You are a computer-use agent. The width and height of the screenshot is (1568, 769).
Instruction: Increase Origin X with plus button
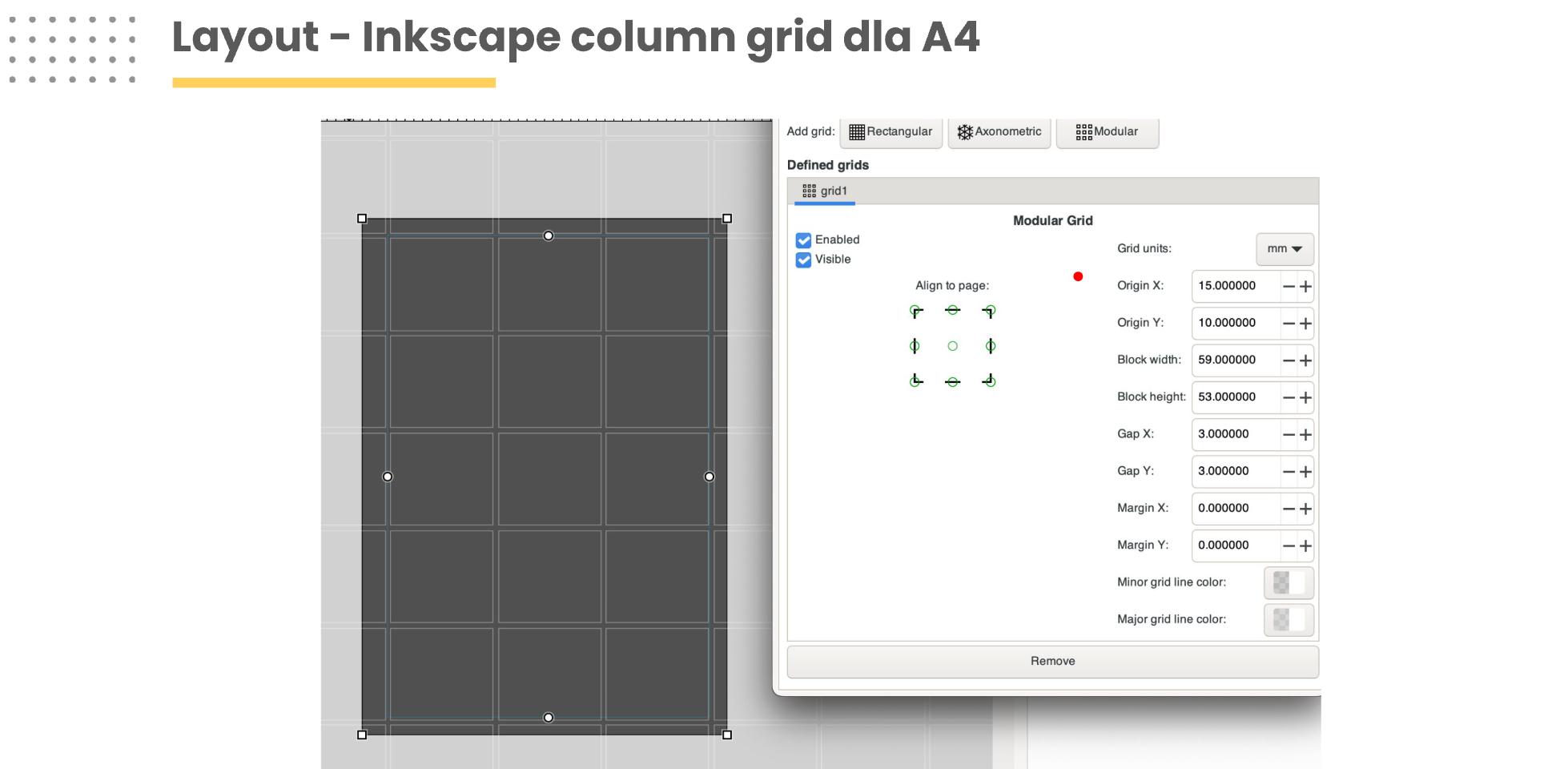(x=1305, y=287)
